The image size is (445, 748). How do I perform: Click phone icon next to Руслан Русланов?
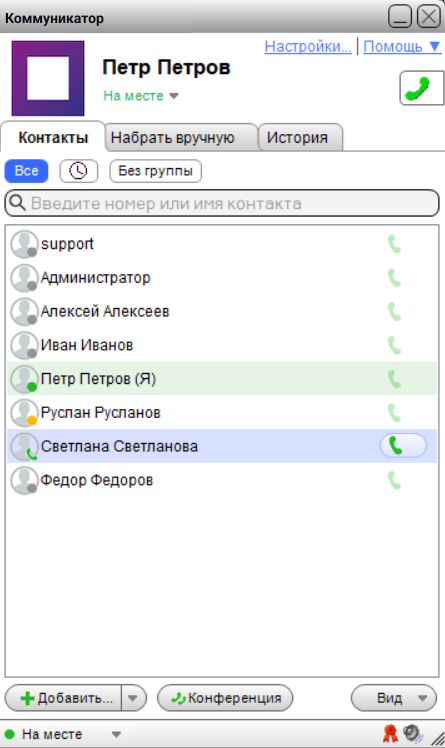[394, 413]
